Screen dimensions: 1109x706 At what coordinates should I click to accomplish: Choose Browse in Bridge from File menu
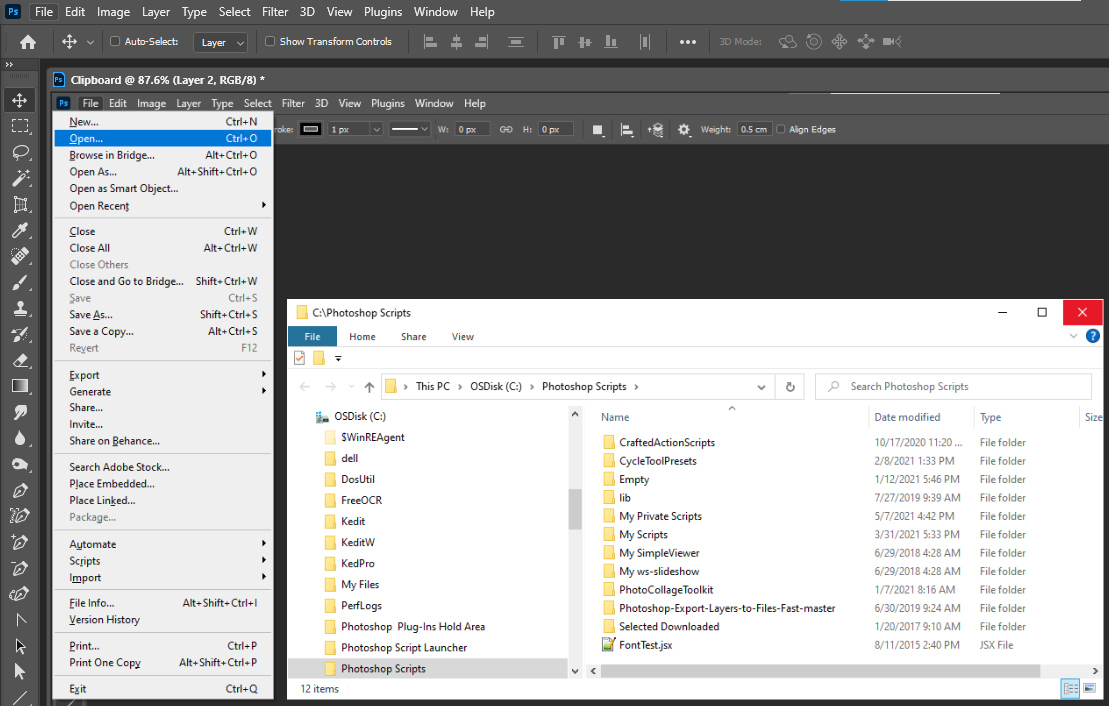click(112, 155)
